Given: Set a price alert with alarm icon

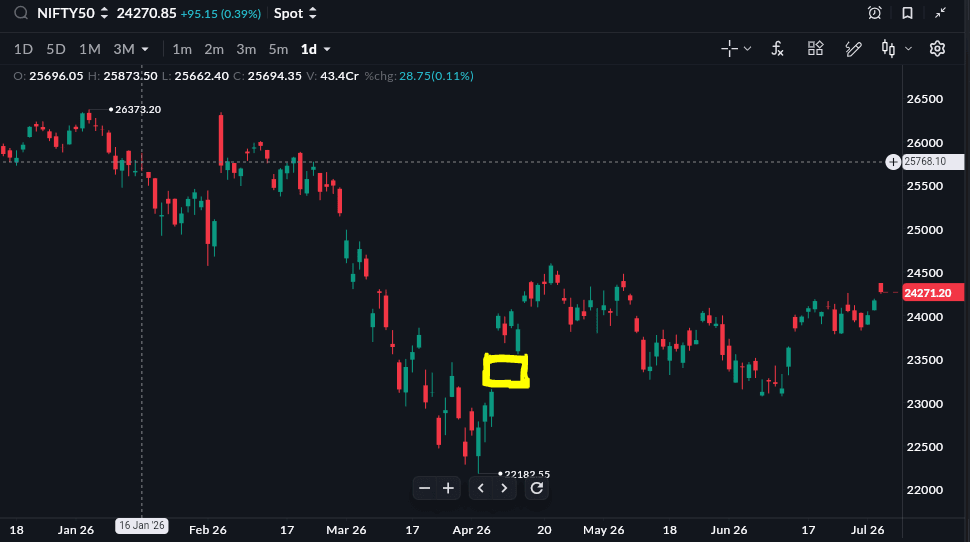Looking at the screenshot, I should (874, 13).
